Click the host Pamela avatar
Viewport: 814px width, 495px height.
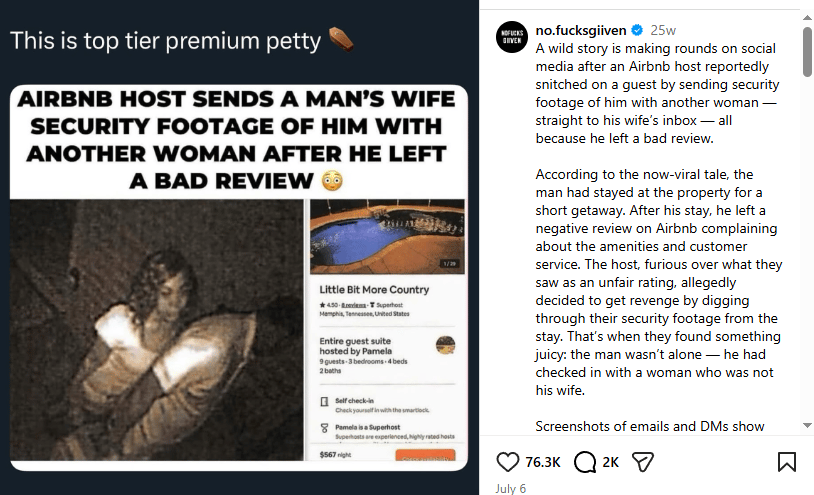[x=445, y=345]
